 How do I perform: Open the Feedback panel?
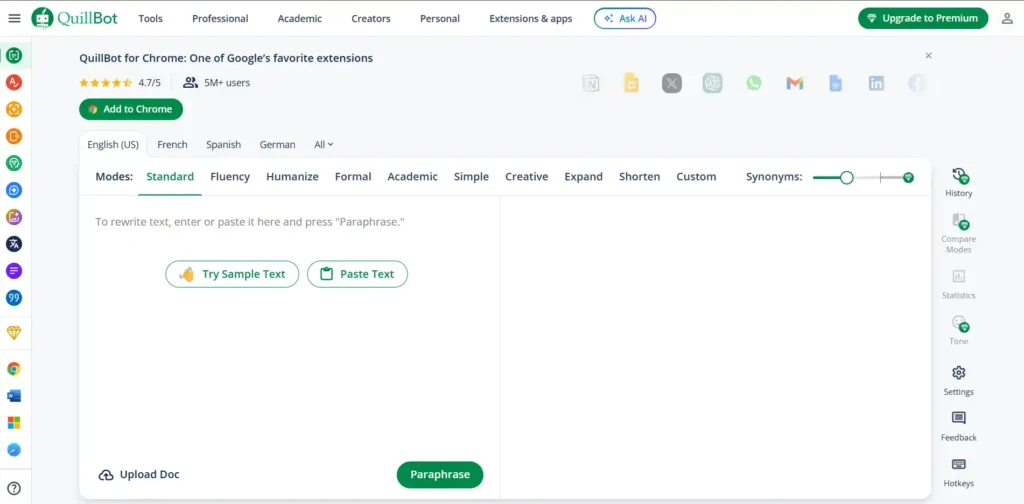(x=958, y=425)
